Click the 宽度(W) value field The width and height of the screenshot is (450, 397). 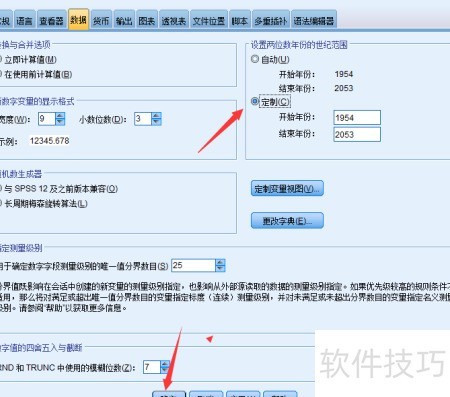(46, 119)
